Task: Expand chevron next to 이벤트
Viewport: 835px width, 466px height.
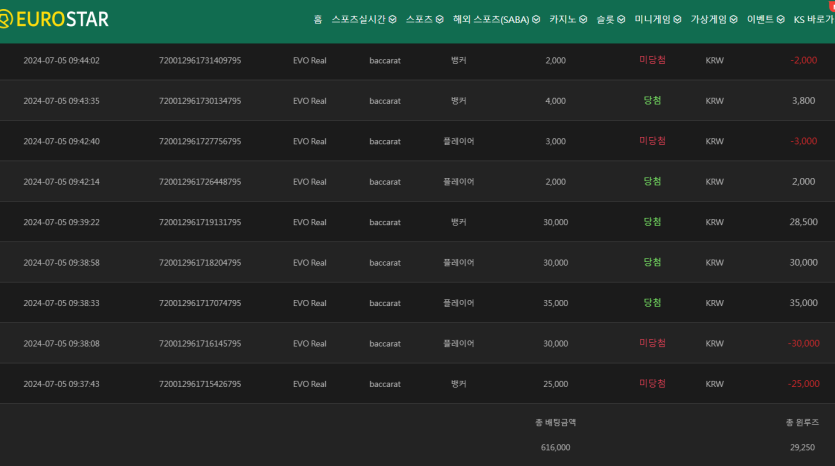Action: (780, 20)
